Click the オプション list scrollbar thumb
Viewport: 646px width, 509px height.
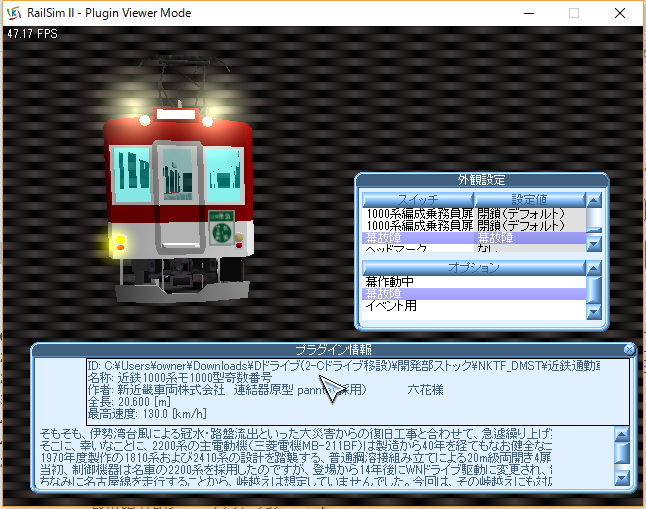(594, 290)
